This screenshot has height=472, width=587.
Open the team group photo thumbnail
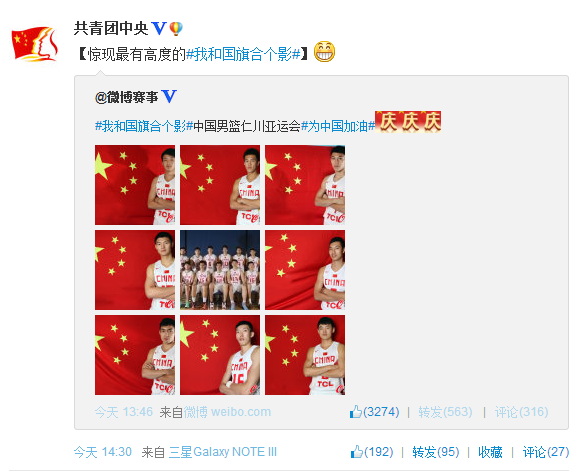[x=220, y=270]
